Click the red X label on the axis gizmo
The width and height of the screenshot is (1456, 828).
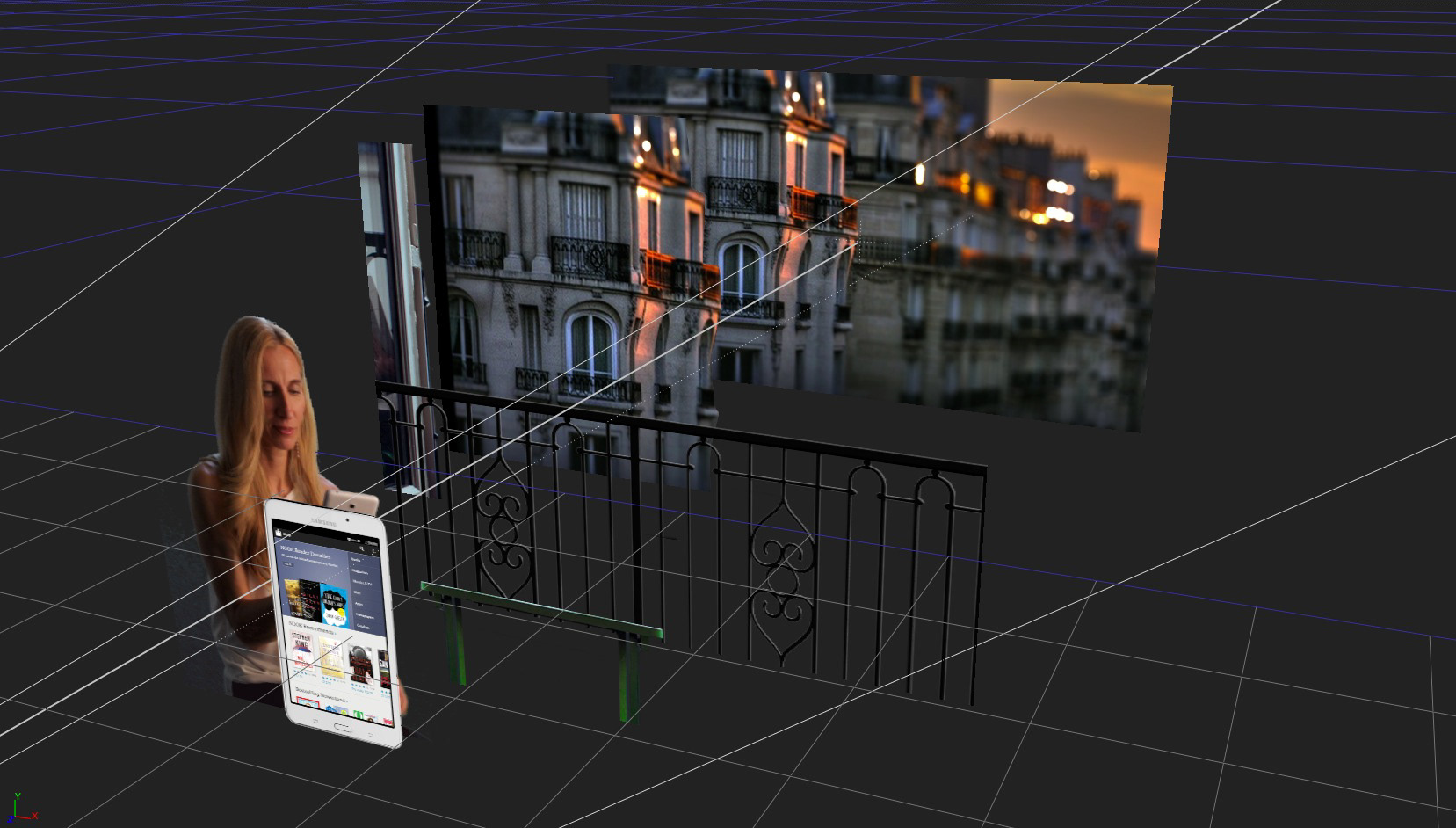coord(35,816)
